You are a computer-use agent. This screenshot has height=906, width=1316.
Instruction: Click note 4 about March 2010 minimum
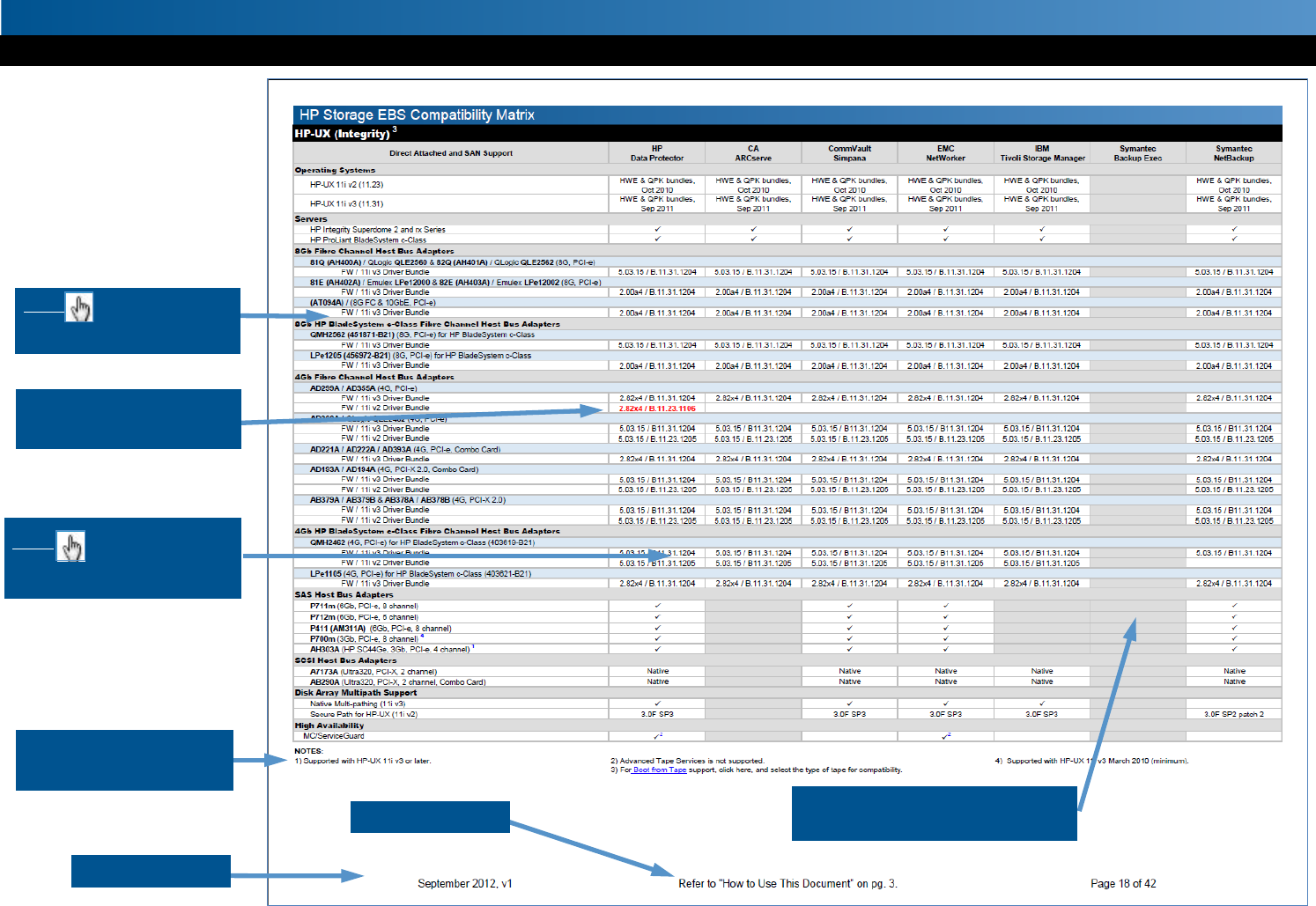[x=1091, y=761]
